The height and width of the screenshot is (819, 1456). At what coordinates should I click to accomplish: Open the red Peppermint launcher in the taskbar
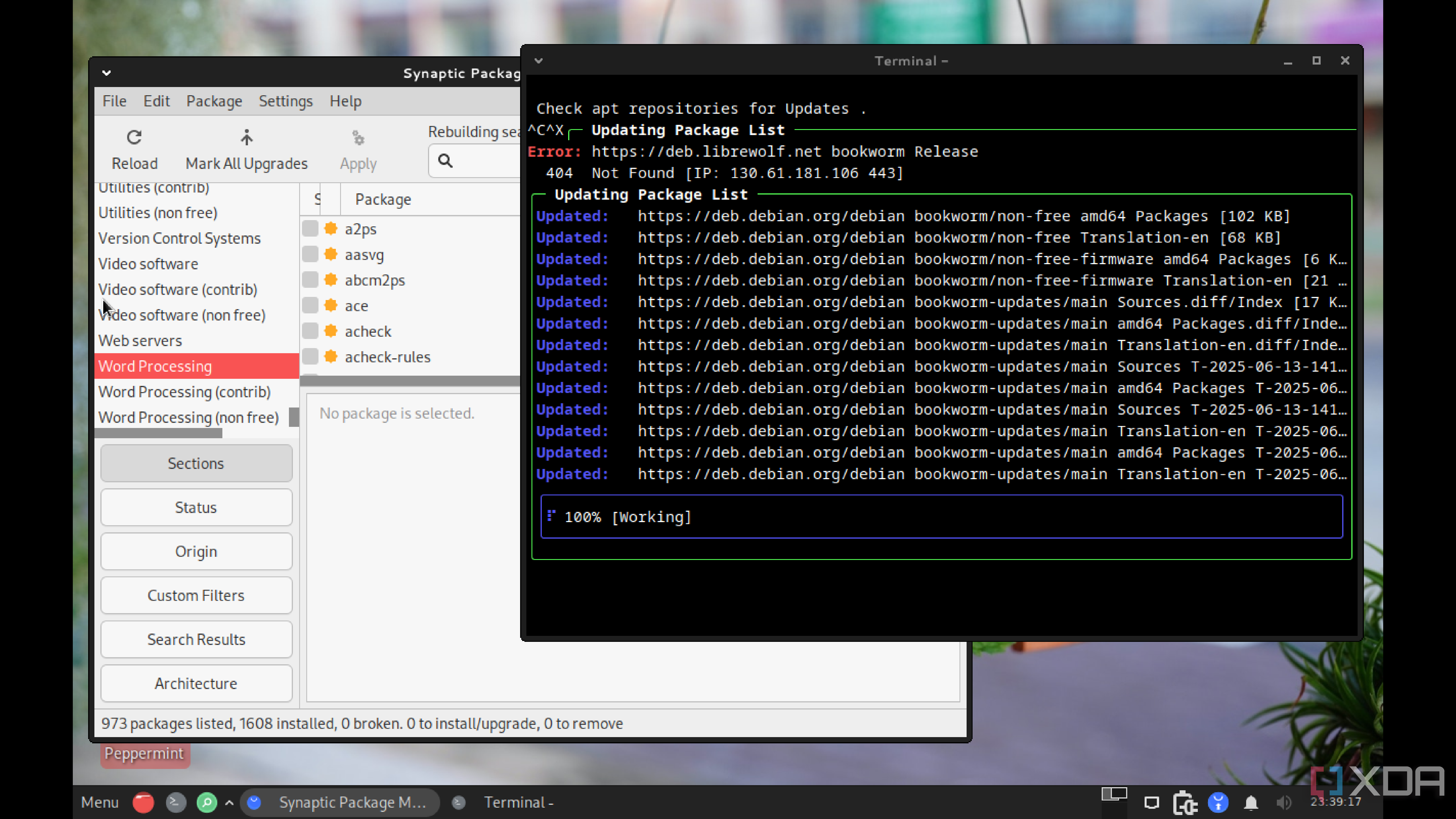[x=143, y=802]
